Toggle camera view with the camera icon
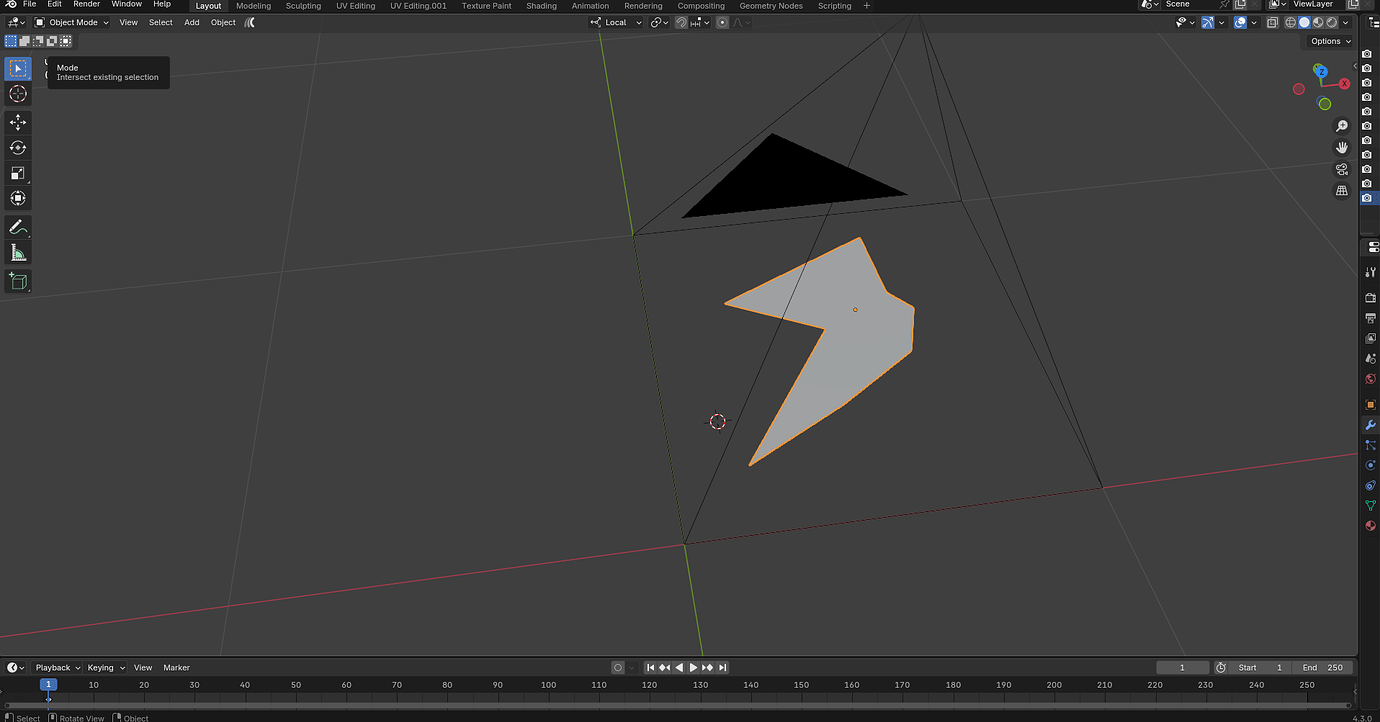This screenshot has width=1380, height=722. click(x=1342, y=169)
